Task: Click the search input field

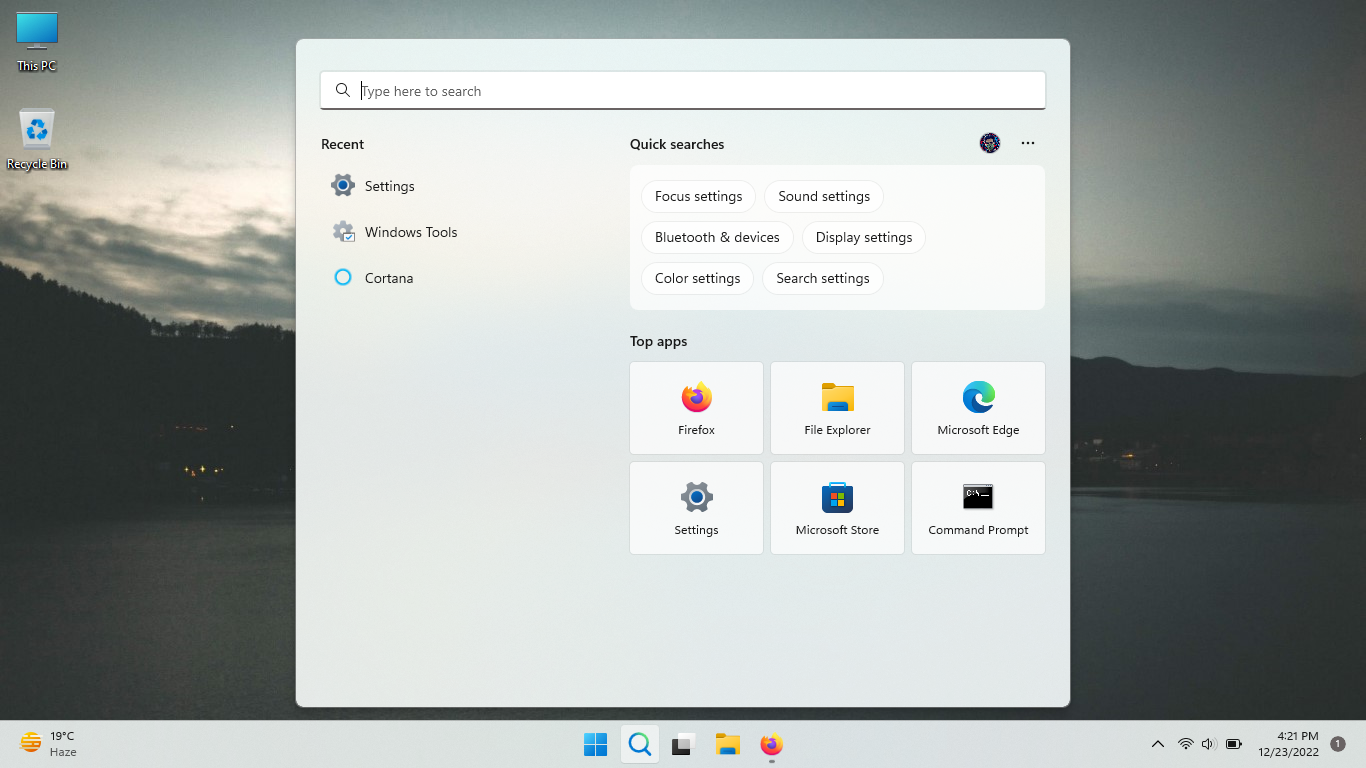Action: 683,90
